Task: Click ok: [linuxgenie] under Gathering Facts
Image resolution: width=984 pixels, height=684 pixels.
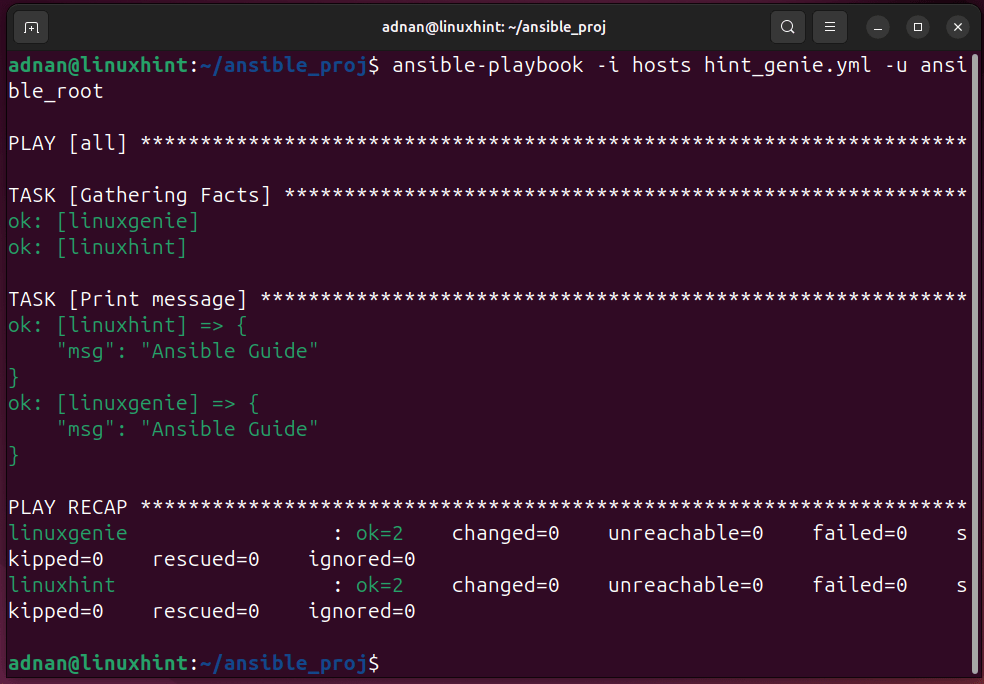Action: pos(104,222)
